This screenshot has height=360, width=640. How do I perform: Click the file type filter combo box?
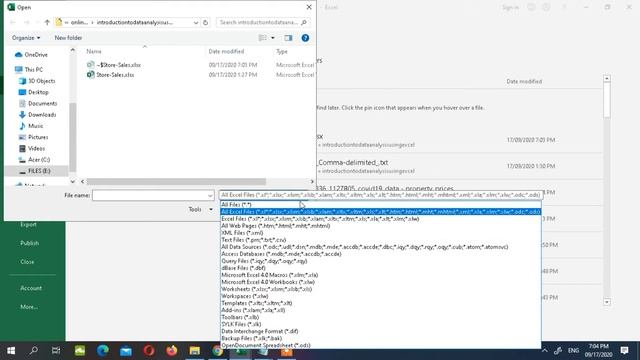[x=381, y=195]
